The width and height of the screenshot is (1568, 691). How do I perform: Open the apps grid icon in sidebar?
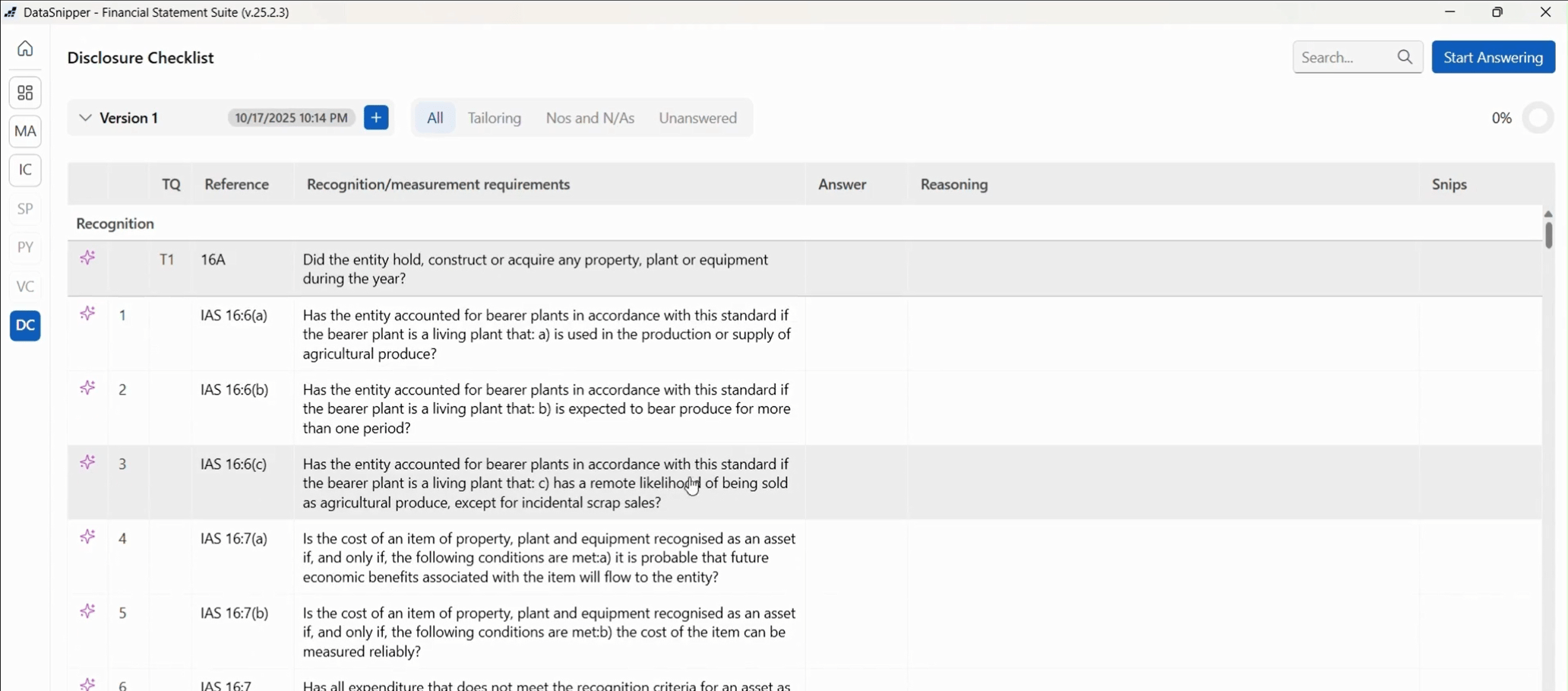(25, 93)
